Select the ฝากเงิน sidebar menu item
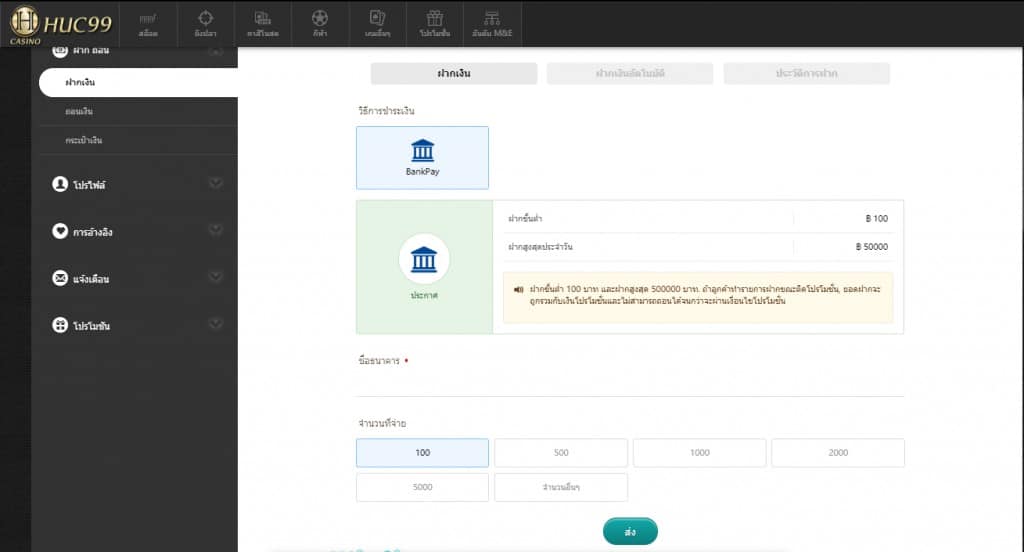The image size is (1024, 552). tap(138, 82)
